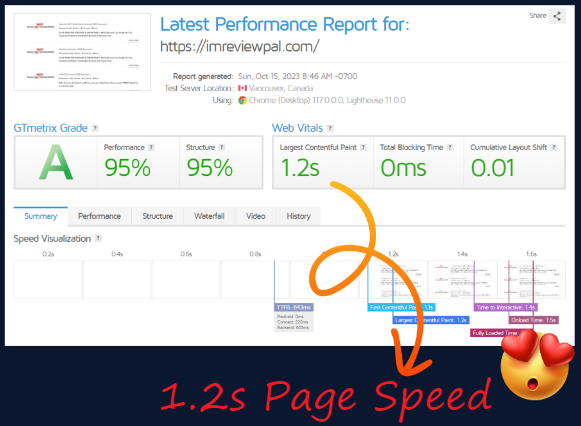This screenshot has height=426, width=581.
Task: Open Cumulative Layout Shift help icon
Action: click(x=554, y=147)
